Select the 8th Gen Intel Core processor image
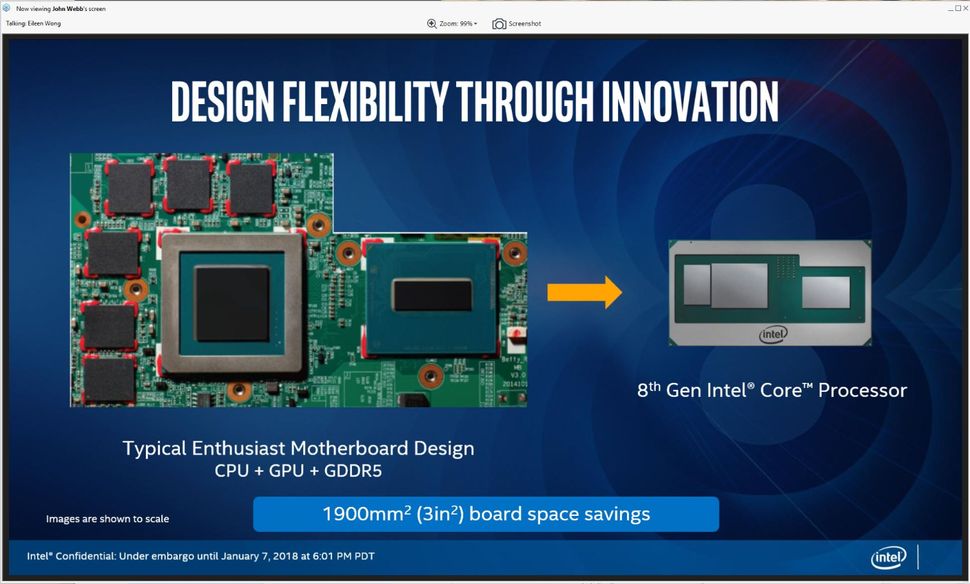 tap(772, 290)
